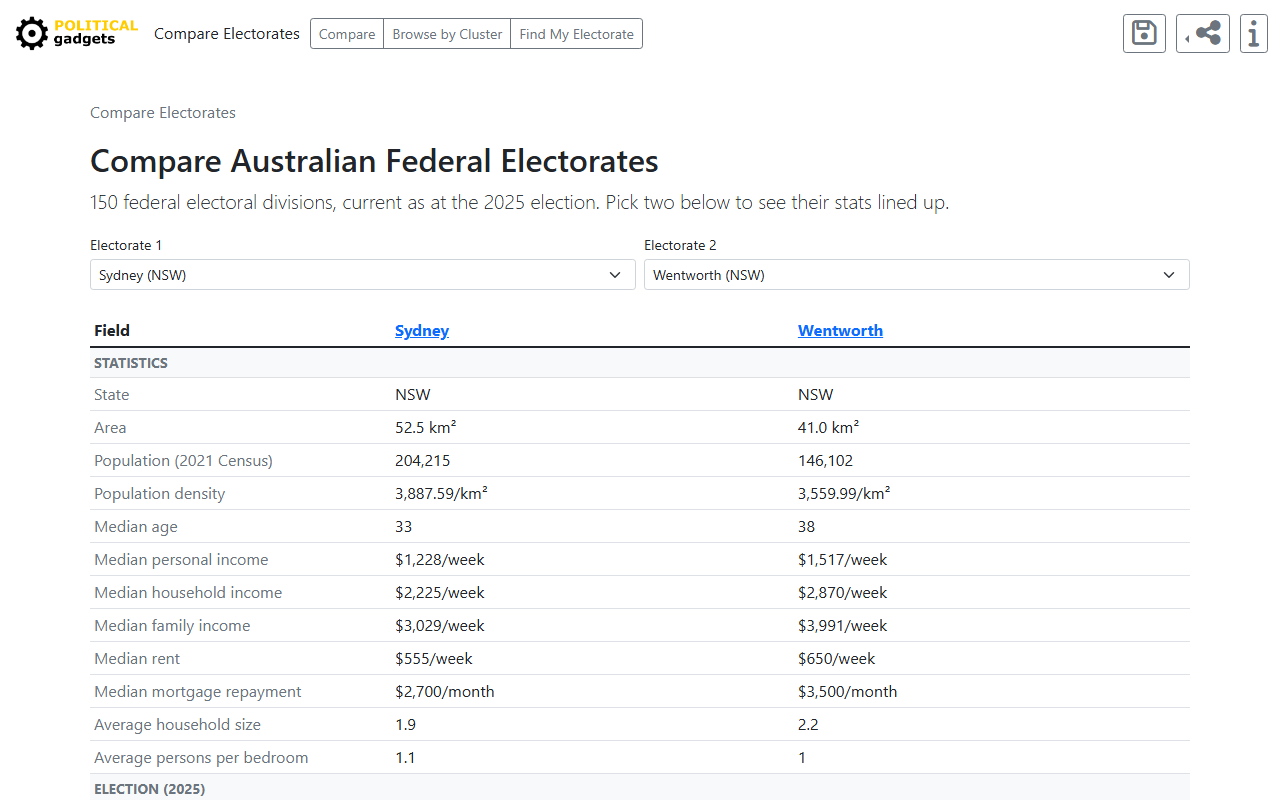Click Wentworth median rent $650/week
The image size is (1280, 800).
point(837,659)
